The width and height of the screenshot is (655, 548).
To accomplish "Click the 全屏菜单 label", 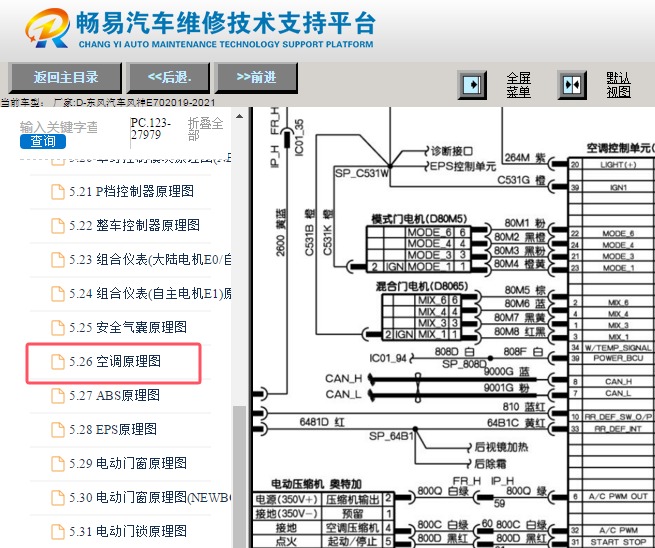I will [x=518, y=85].
